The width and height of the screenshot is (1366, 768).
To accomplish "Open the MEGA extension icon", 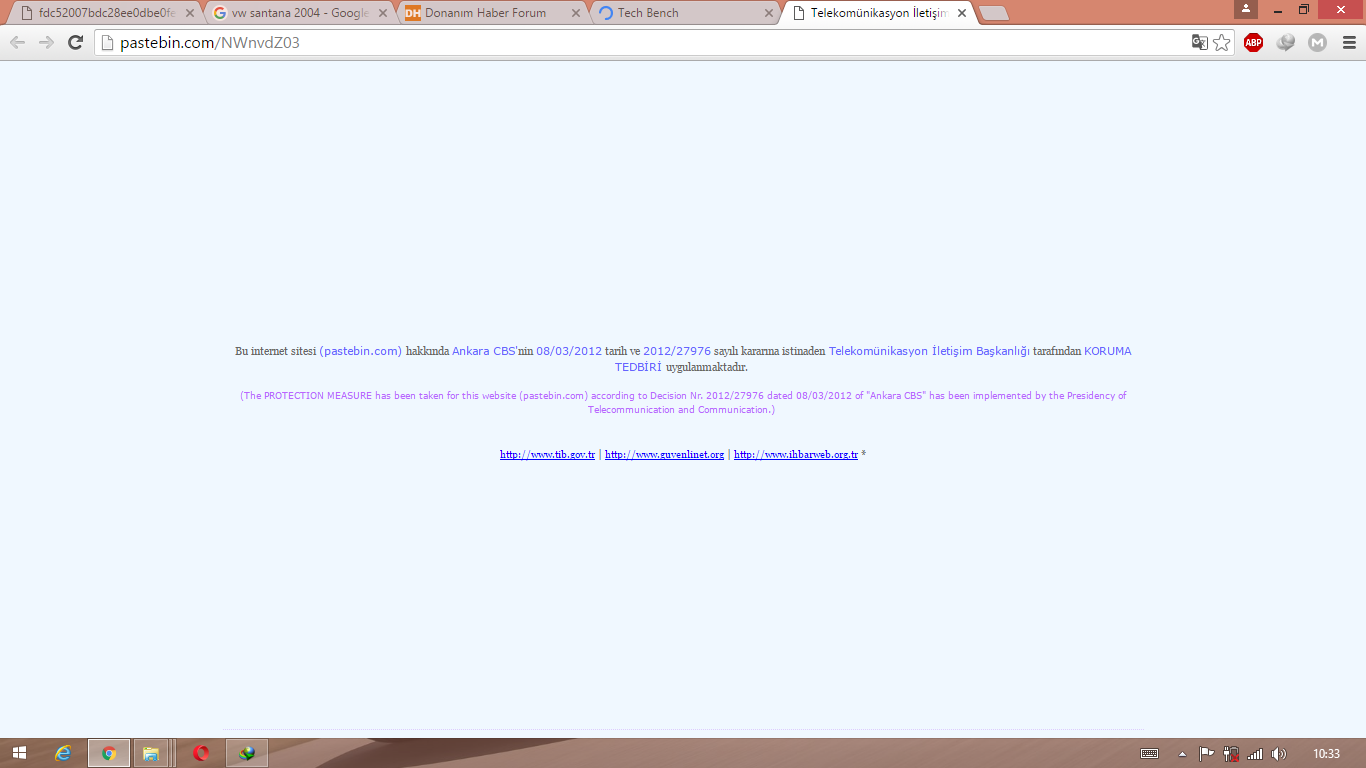I will pyautogui.click(x=1318, y=42).
